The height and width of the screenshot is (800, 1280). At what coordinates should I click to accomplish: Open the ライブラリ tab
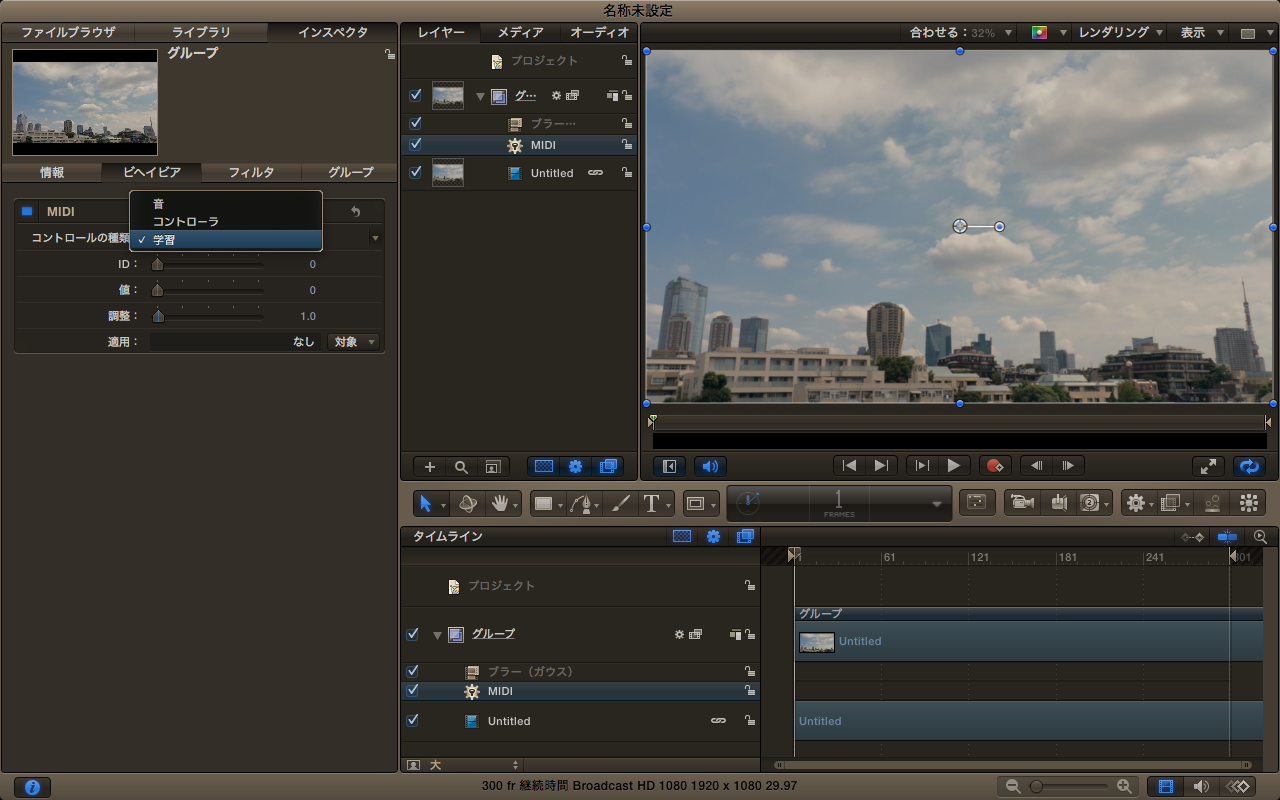click(x=200, y=33)
